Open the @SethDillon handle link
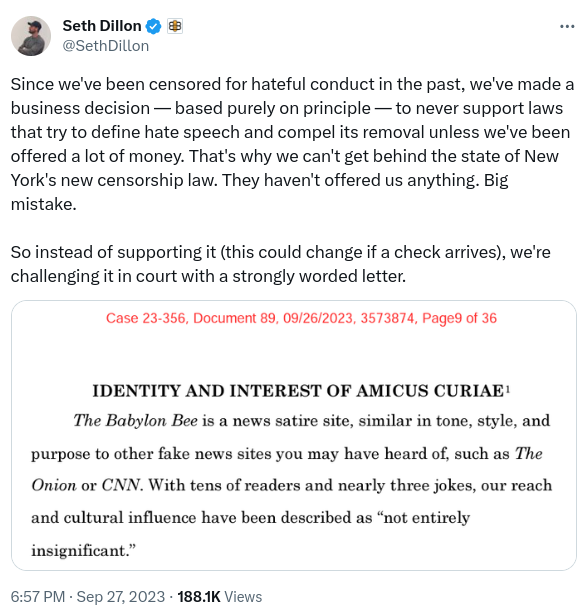 pos(106,46)
